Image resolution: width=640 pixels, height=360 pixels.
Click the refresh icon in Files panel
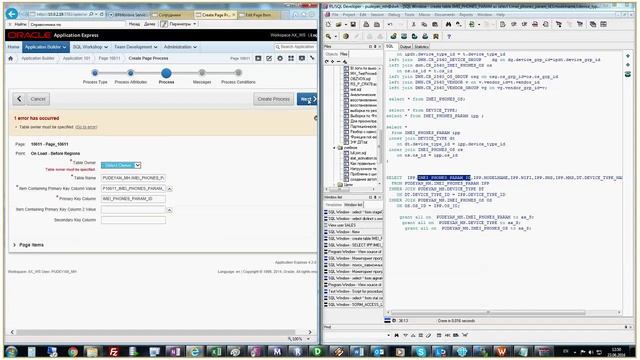[327, 62]
